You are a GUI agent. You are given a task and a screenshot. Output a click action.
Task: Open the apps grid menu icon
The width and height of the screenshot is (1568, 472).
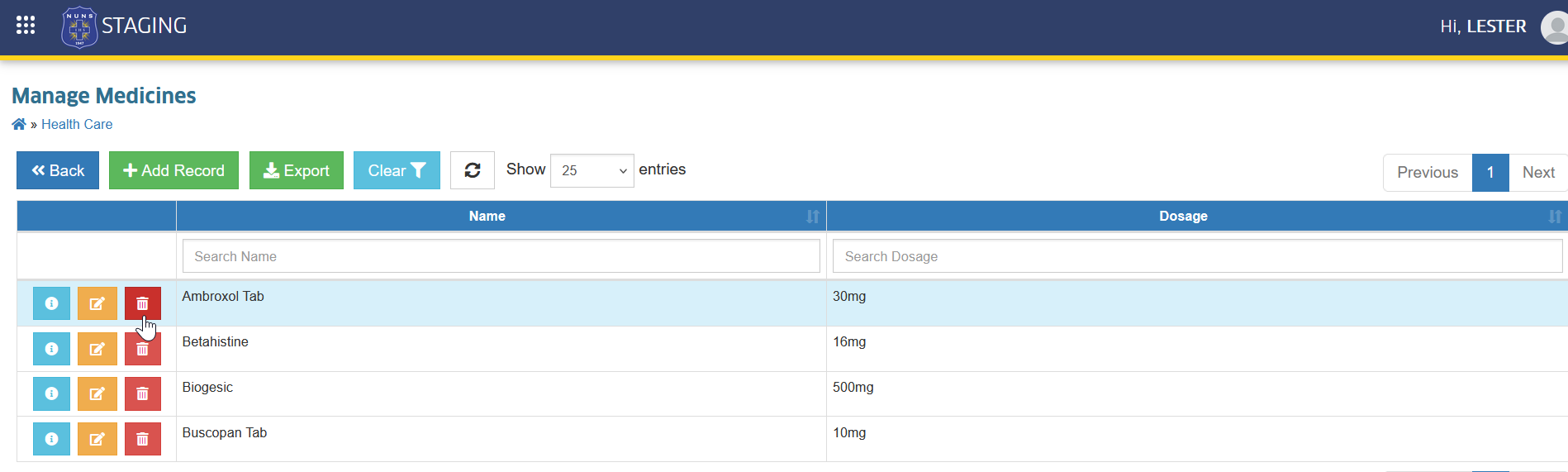(26, 26)
